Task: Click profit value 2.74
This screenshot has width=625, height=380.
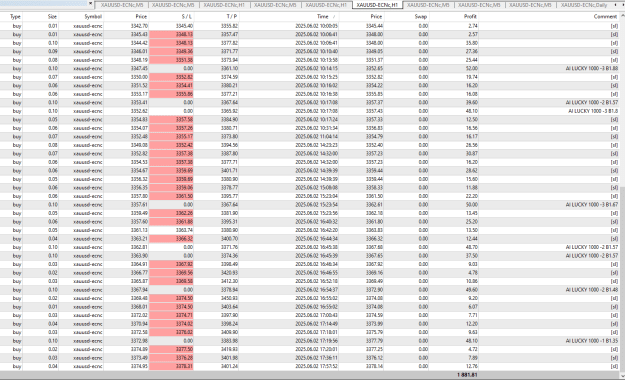Action: (473, 26)
